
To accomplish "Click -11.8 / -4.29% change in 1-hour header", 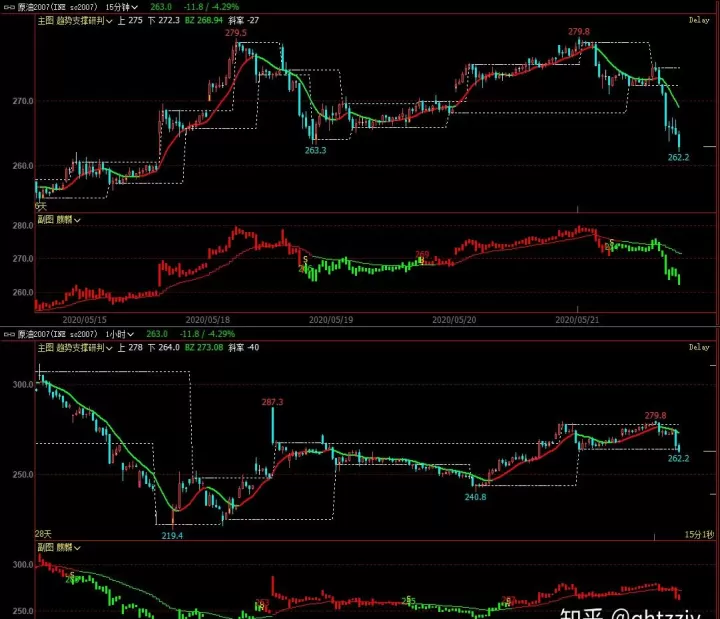I will [x=207, y=334].
